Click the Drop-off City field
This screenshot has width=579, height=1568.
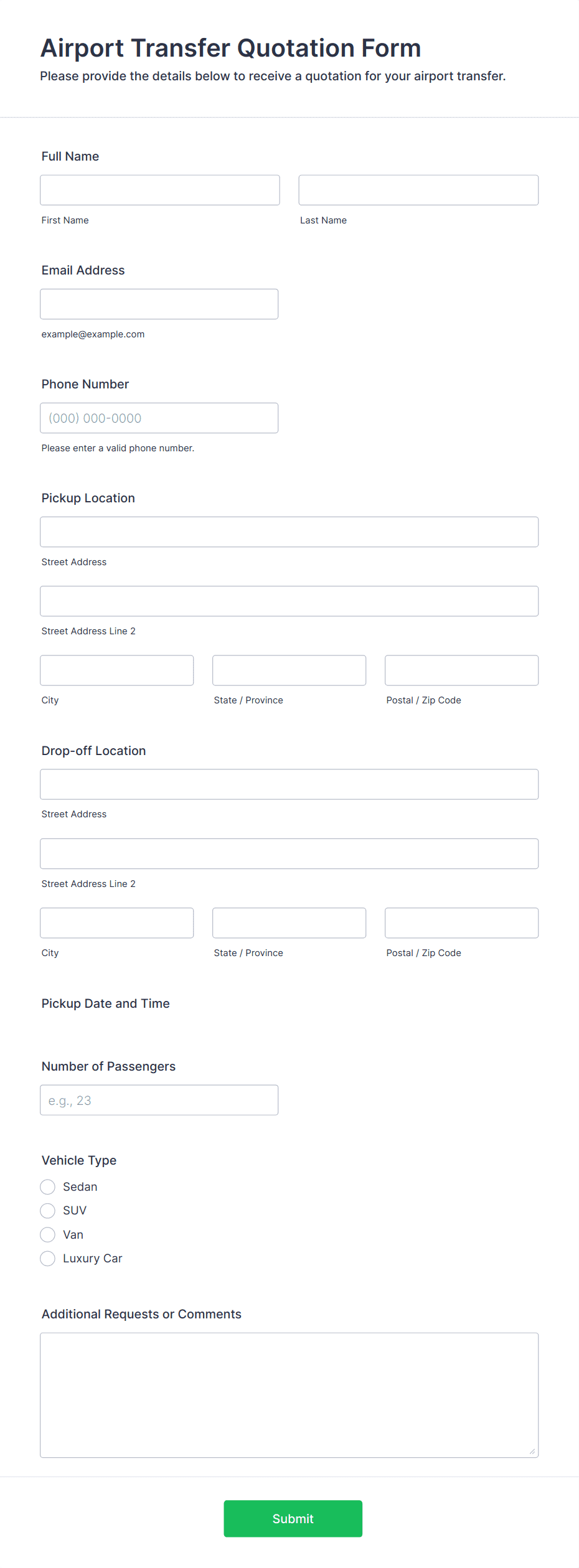[x=116, y=922]
